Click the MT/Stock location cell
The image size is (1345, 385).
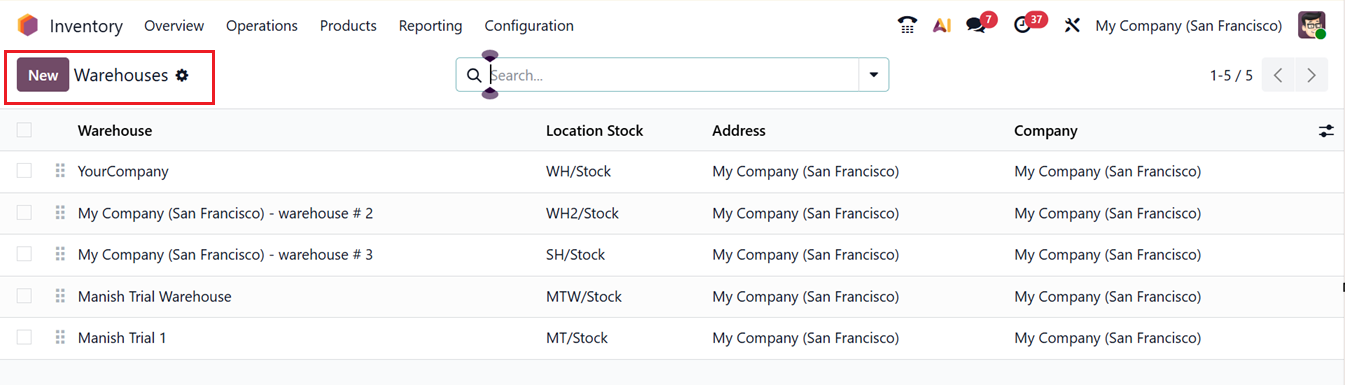(x=577, y=338)
